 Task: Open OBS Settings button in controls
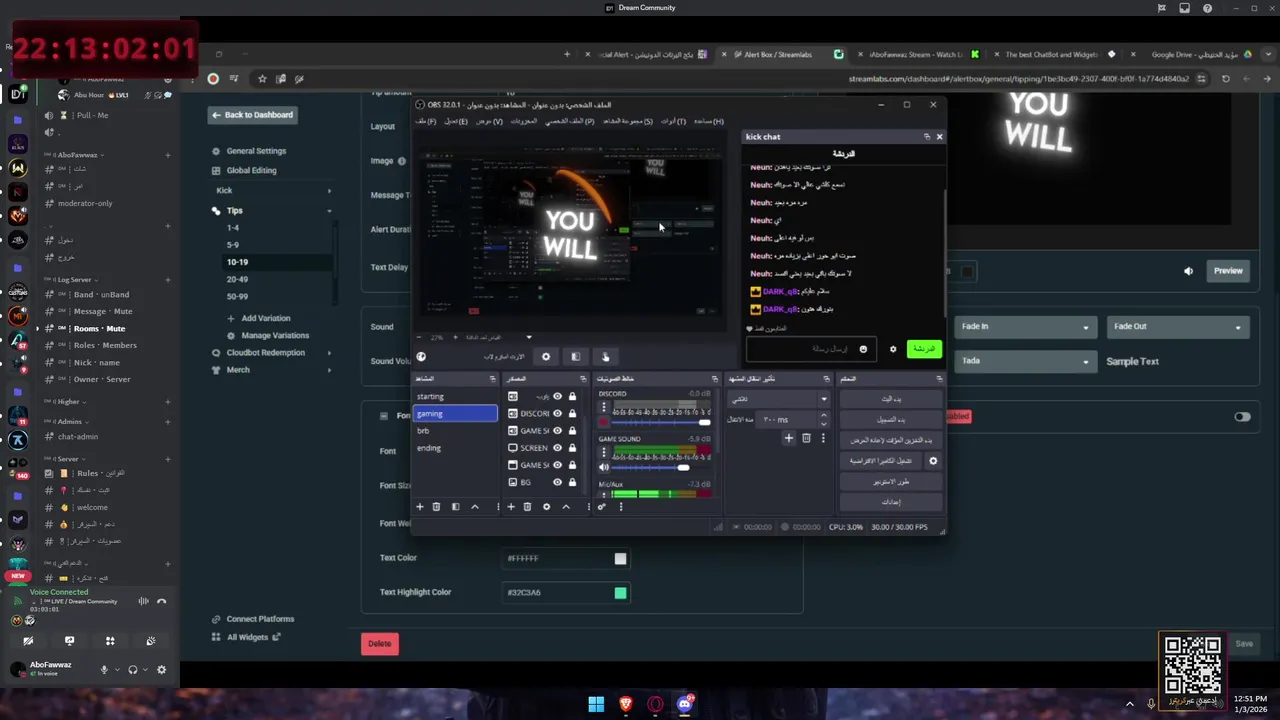click(x=891, y=502)
